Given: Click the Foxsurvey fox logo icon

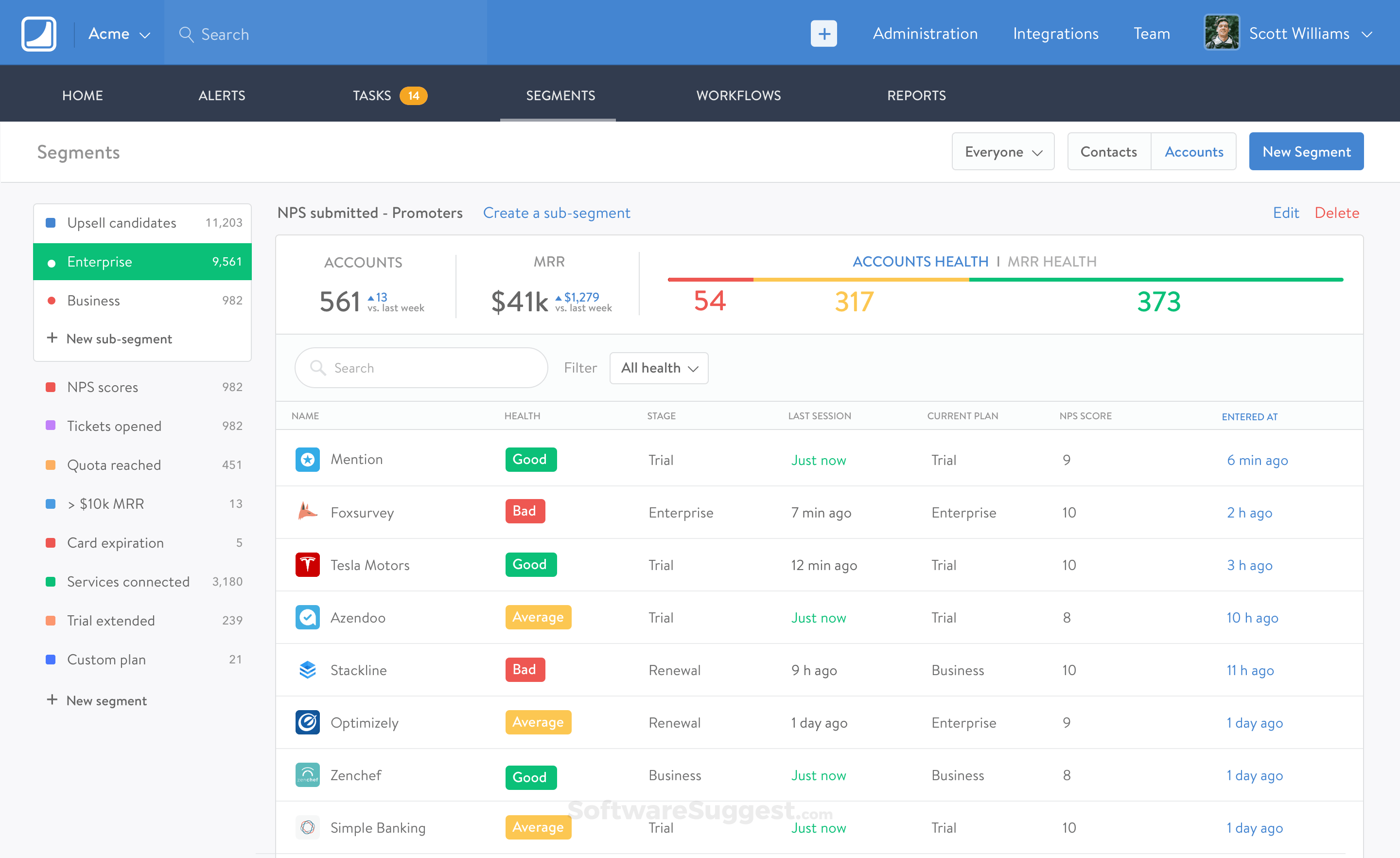Looking at the screenshot, I should [307, 512].
